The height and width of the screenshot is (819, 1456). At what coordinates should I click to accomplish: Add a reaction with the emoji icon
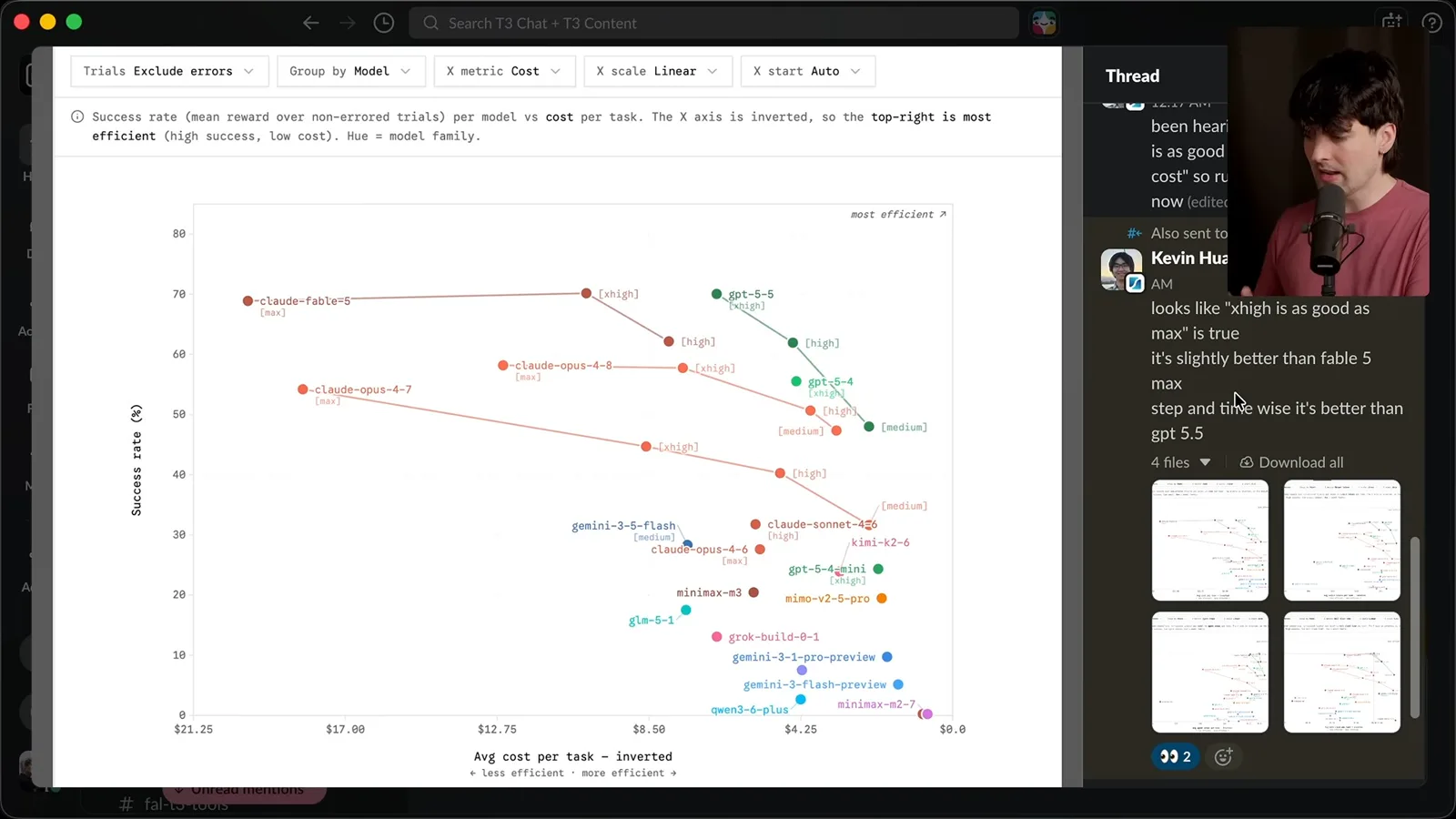tap(1223, 756)
